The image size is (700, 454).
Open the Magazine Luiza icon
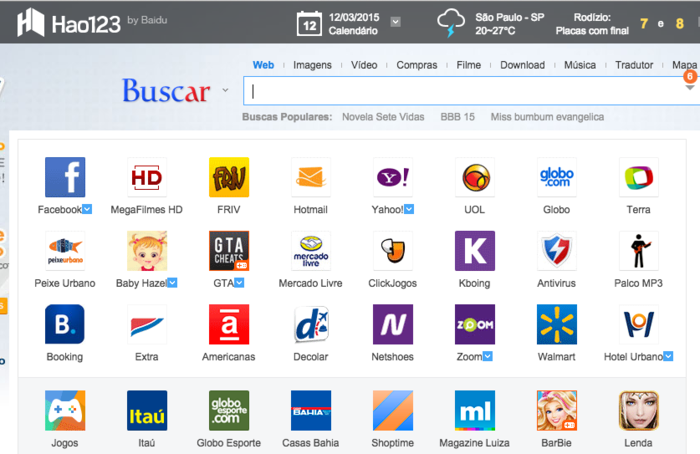475,411
